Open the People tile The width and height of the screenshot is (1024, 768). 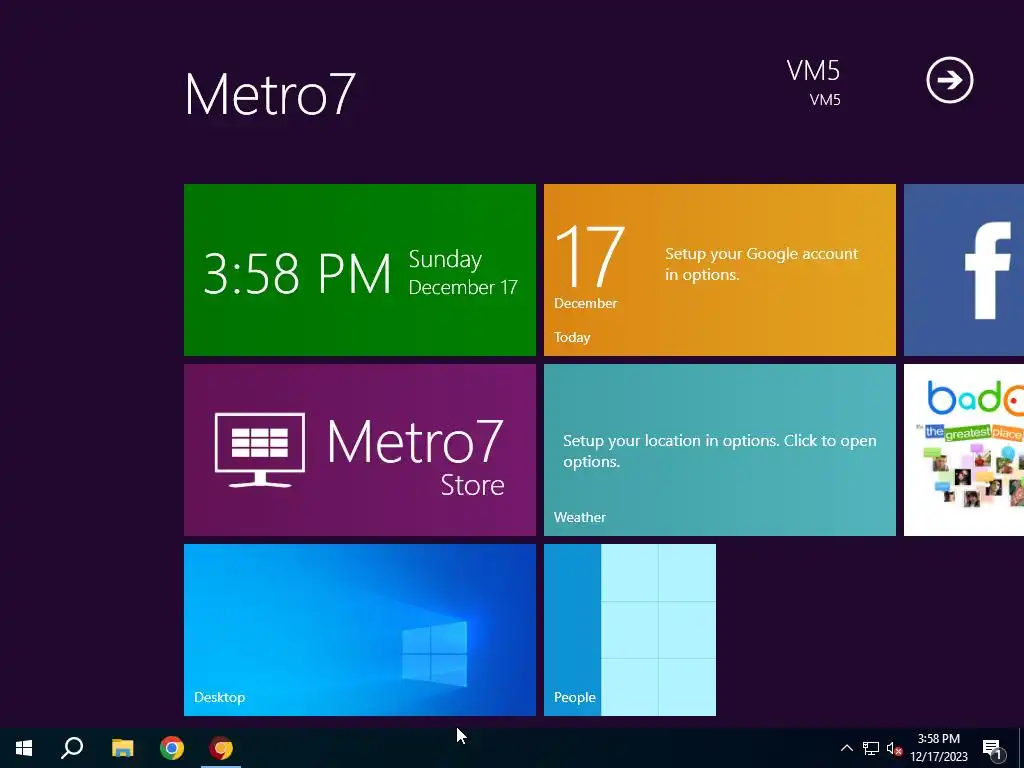(x=630, y=630)
